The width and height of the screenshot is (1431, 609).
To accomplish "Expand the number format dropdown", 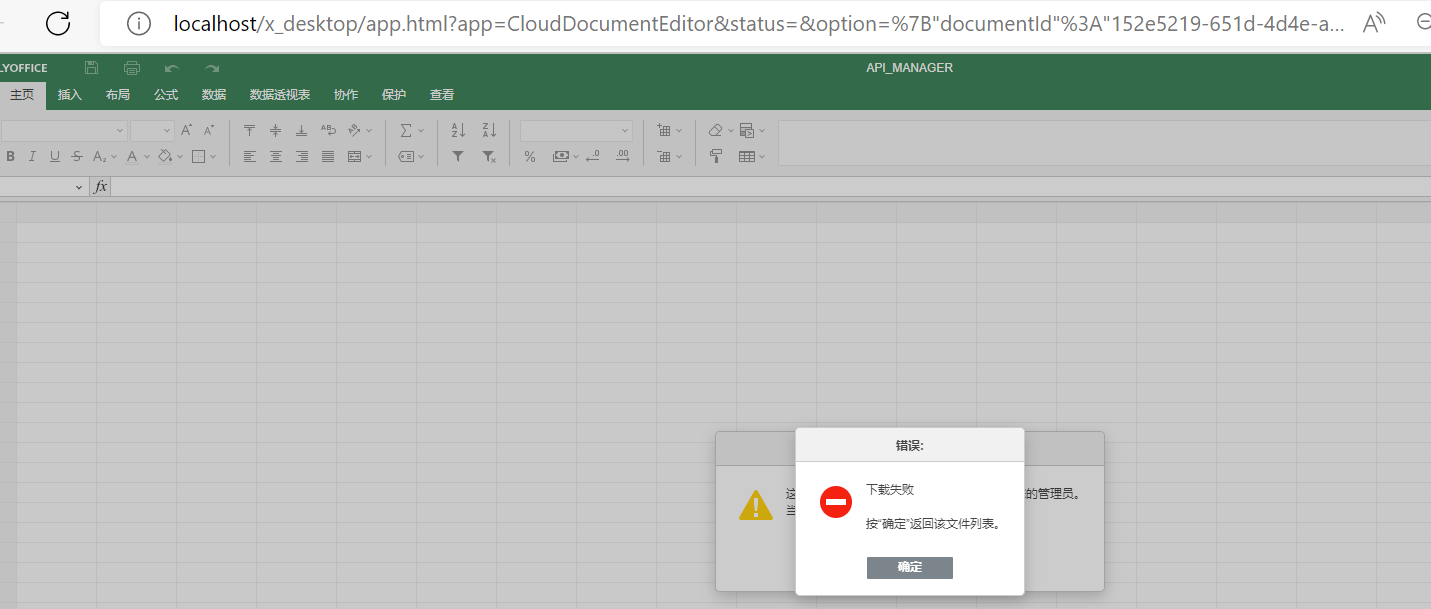I will pos(625,130).
